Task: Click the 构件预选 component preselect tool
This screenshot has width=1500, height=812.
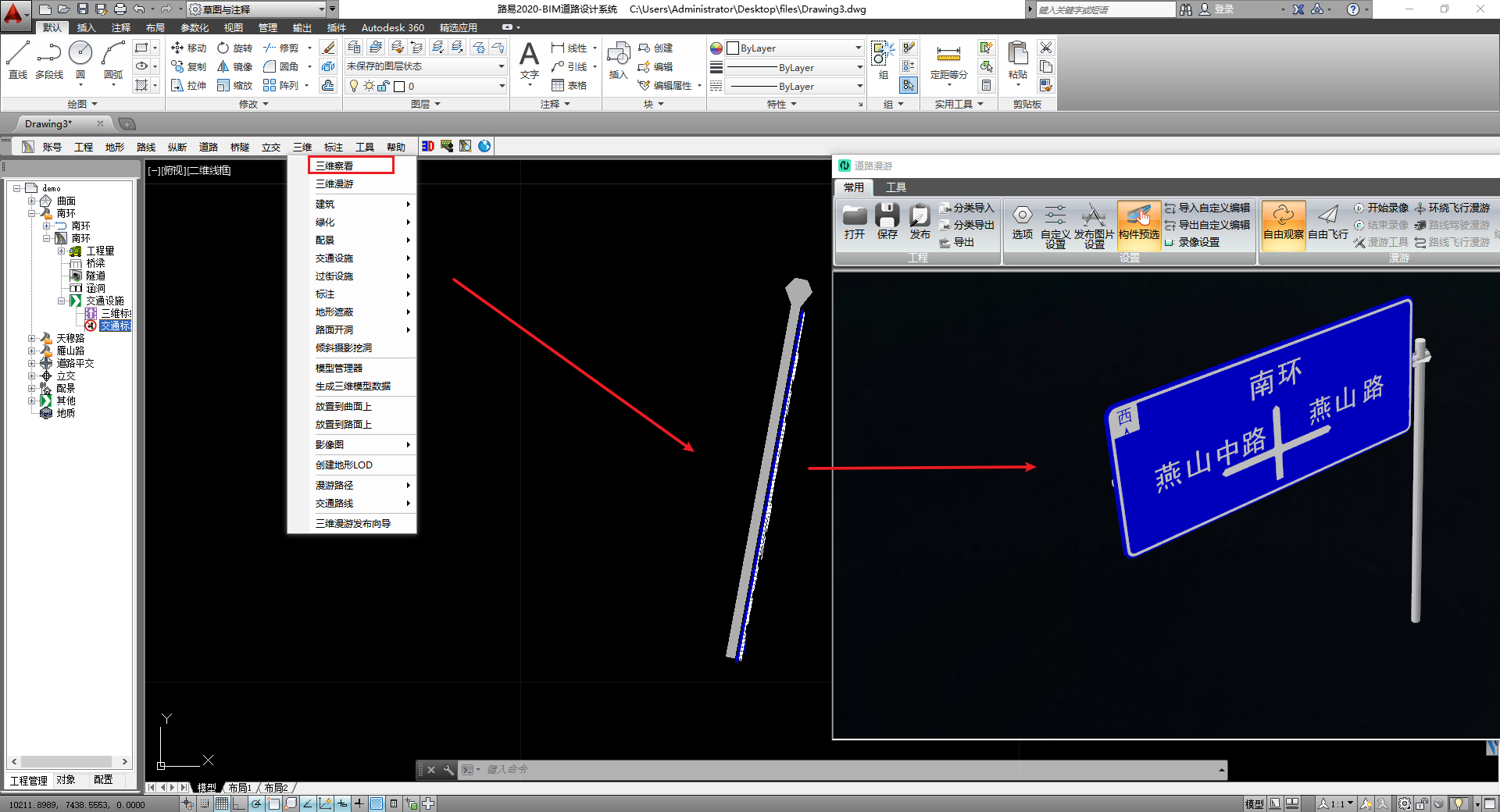Action: [1138, 221]
